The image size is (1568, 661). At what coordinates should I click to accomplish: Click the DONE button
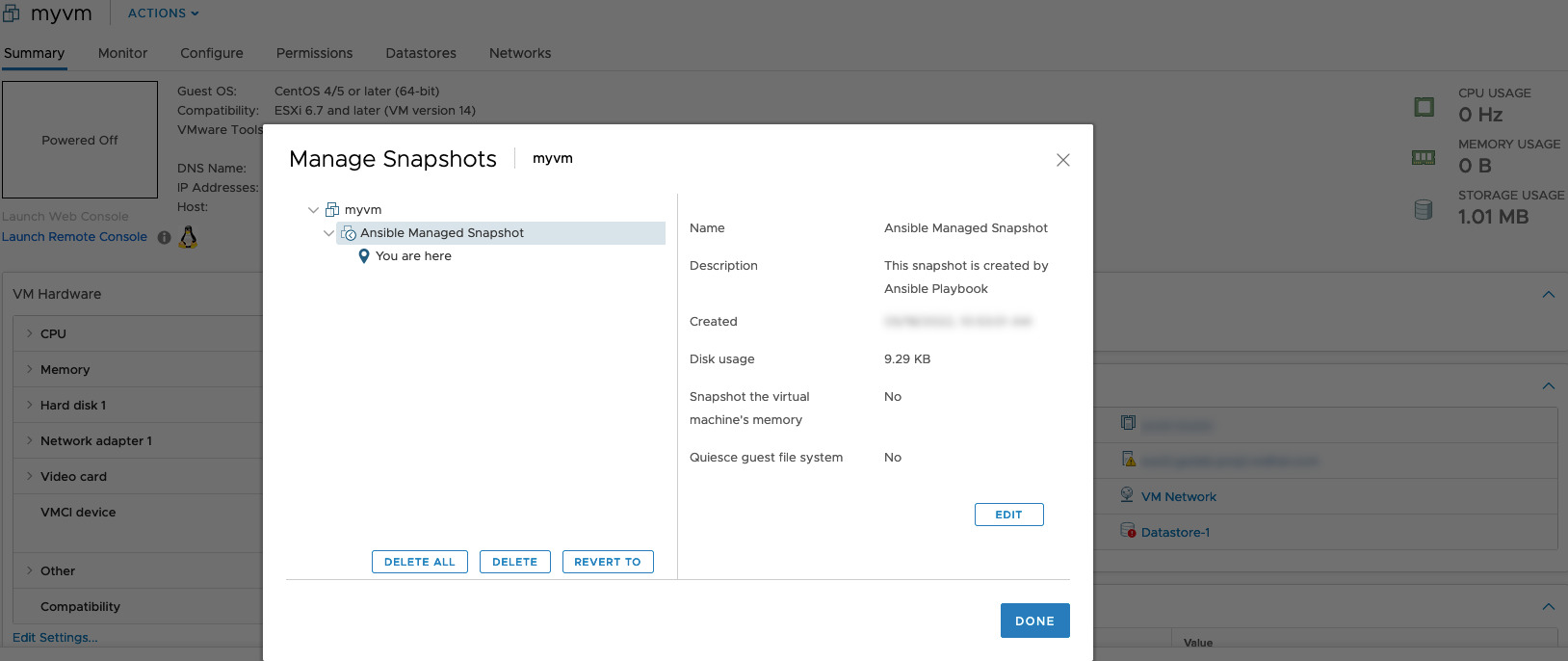coord(1035,621)
